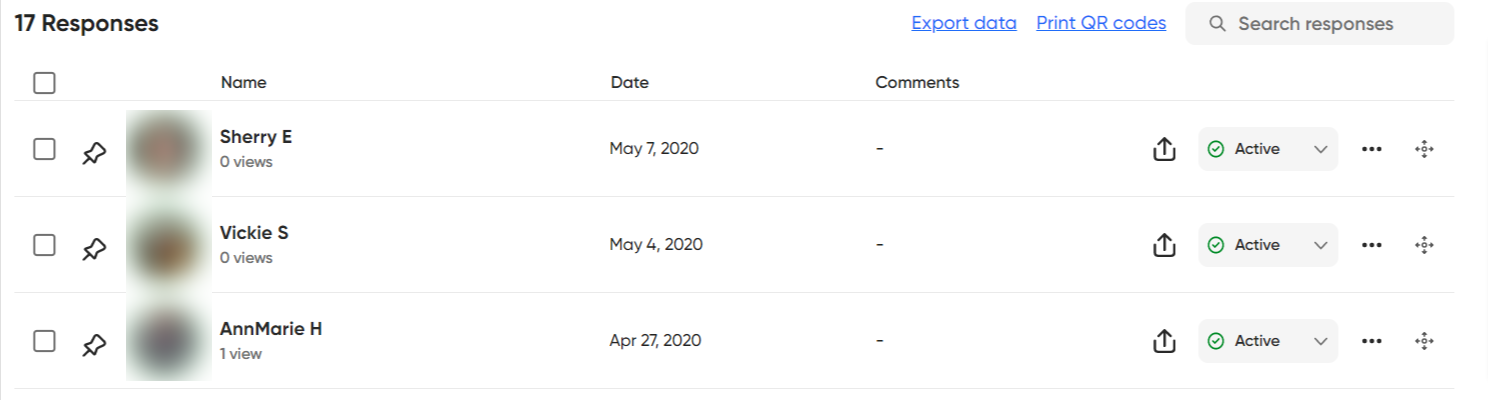1488x400 pixels.
Task: Pin AnnMarie H's response
Action: [x=94, y=345]
